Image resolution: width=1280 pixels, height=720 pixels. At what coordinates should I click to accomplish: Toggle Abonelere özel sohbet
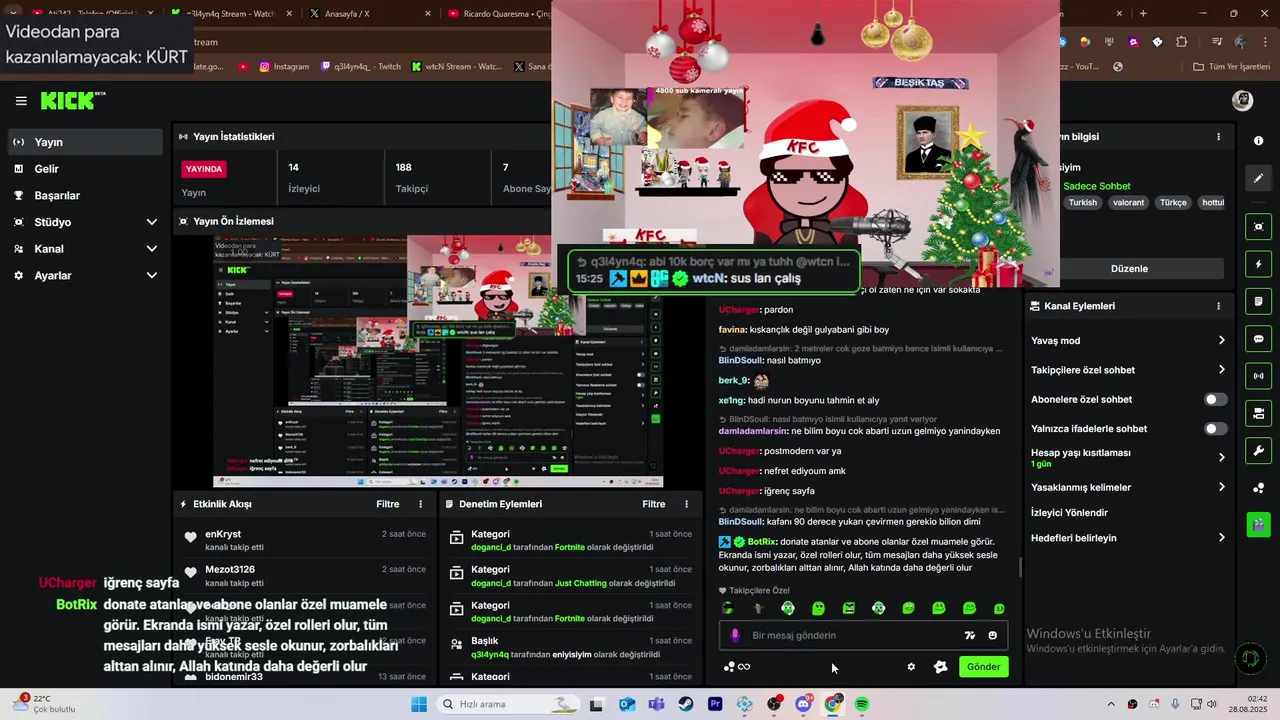coord(1215,399)
